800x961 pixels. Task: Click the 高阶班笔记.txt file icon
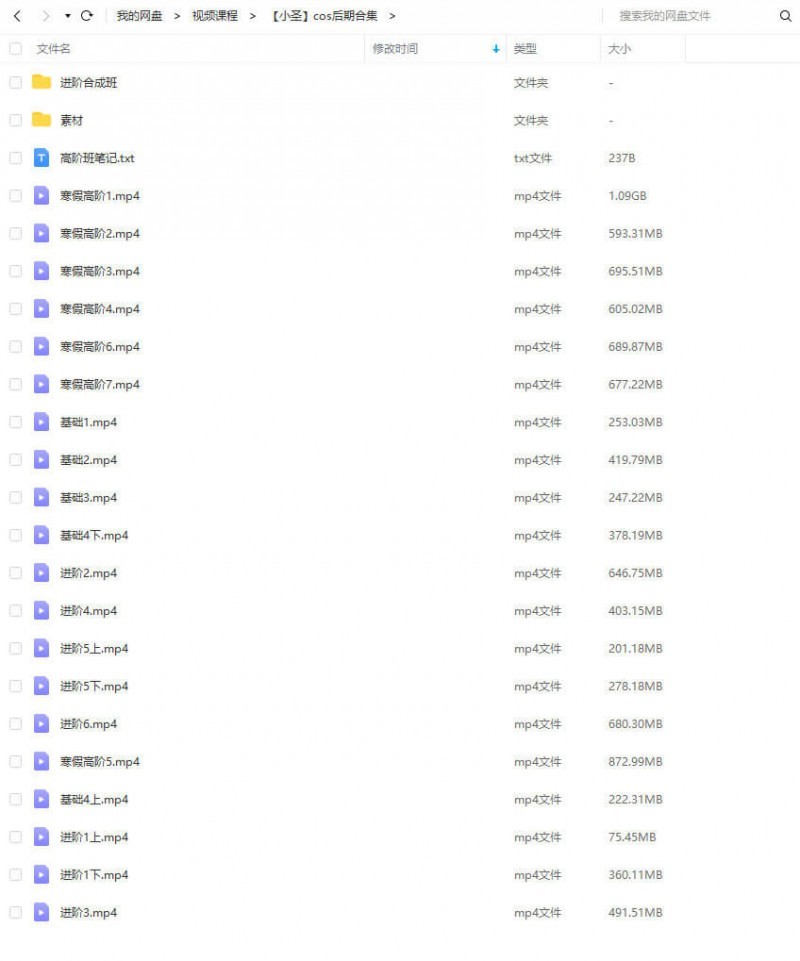point(41,158)
